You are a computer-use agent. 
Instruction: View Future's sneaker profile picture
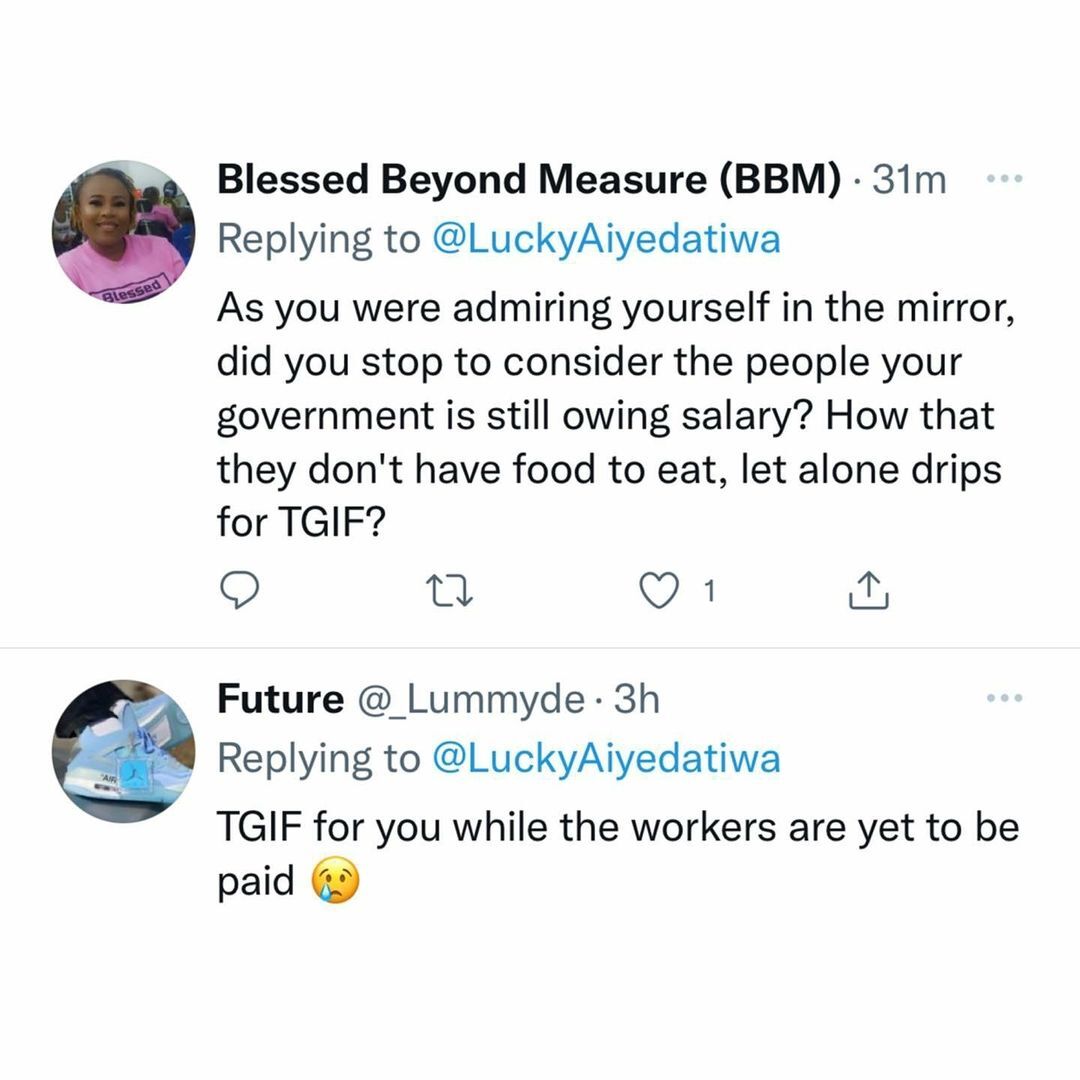pyautogui.click(x=124, y=750)
